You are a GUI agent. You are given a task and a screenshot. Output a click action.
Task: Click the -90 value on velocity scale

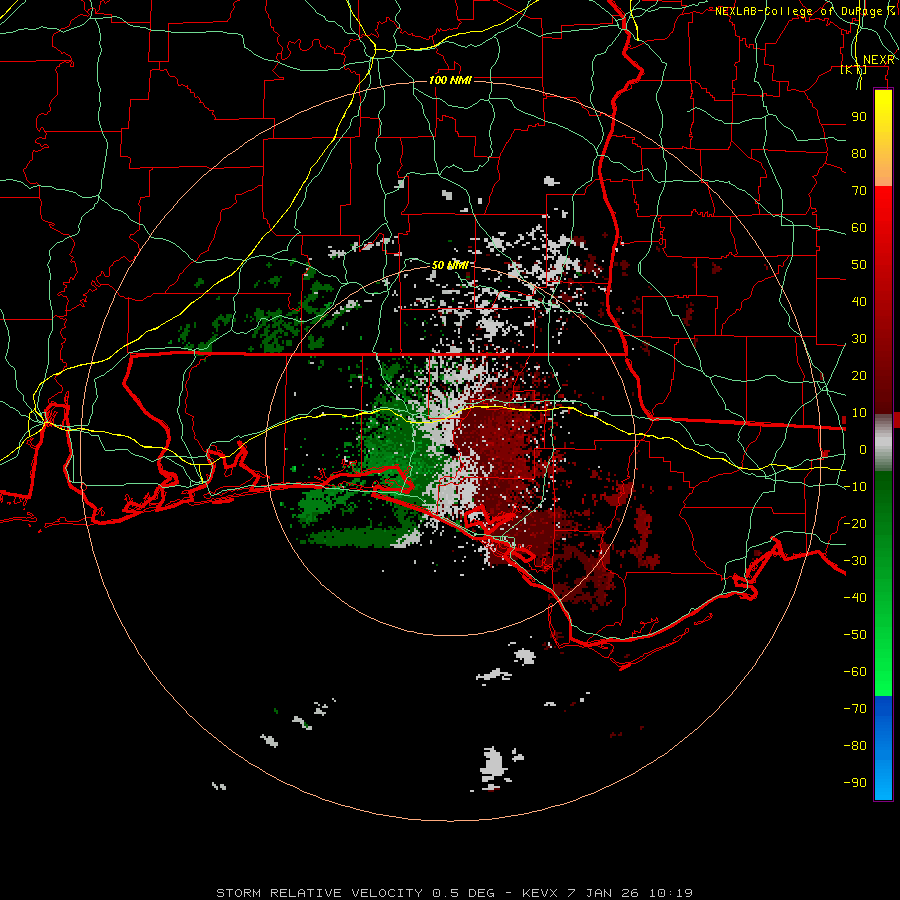tap(855, 783)
